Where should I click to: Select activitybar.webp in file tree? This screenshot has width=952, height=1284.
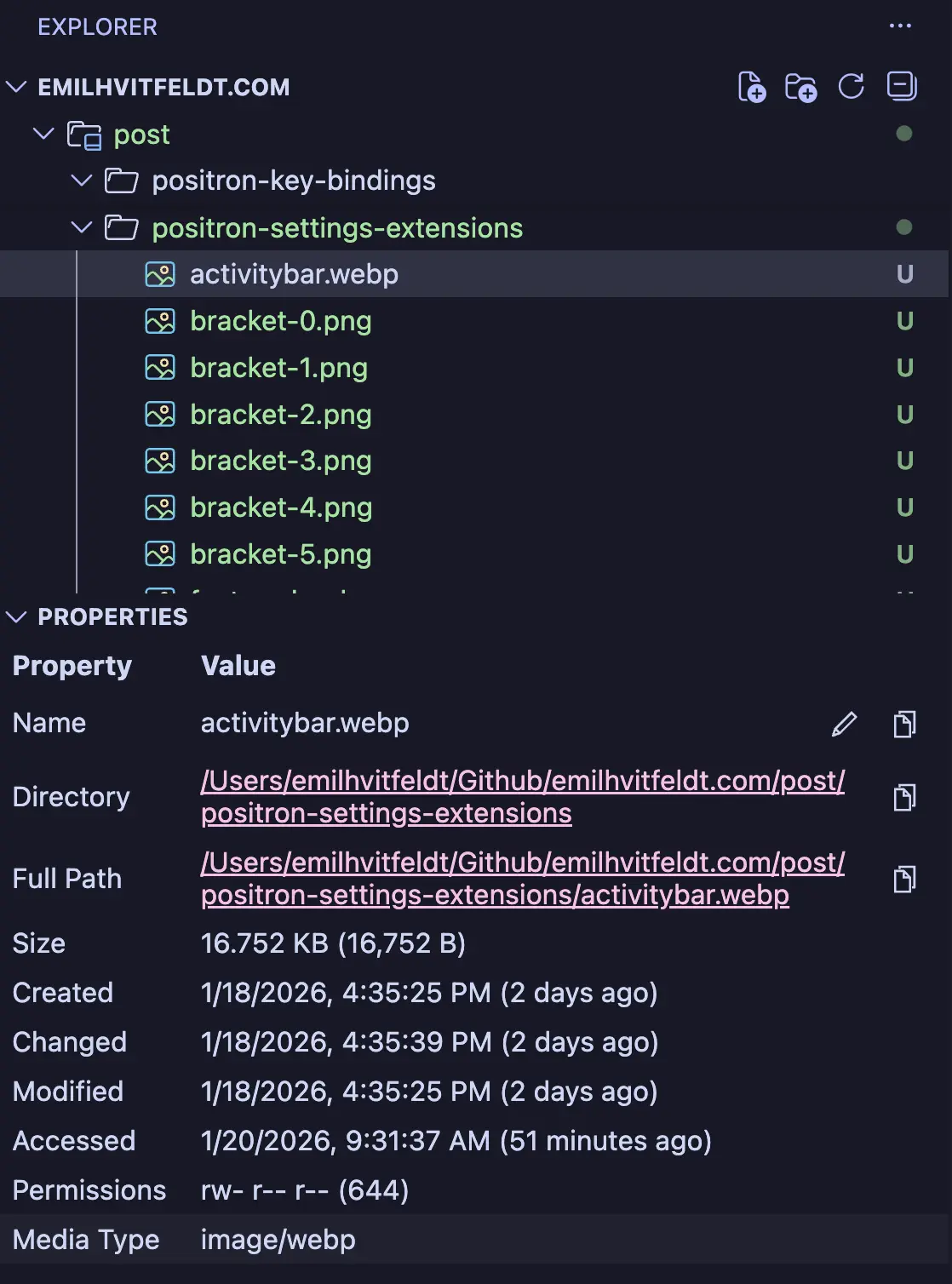pos(294,274)
